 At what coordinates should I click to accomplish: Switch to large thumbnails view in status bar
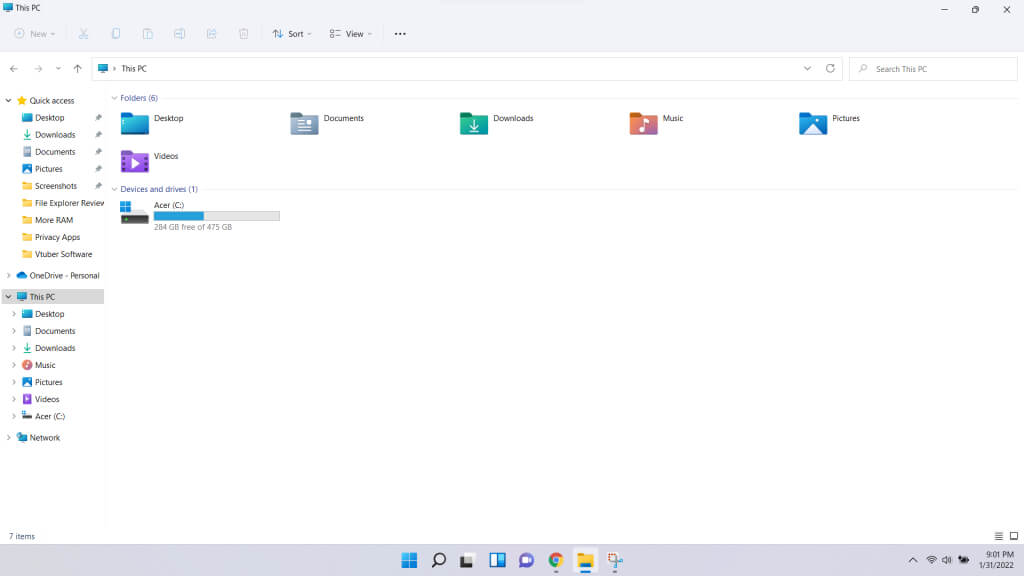1012,537
